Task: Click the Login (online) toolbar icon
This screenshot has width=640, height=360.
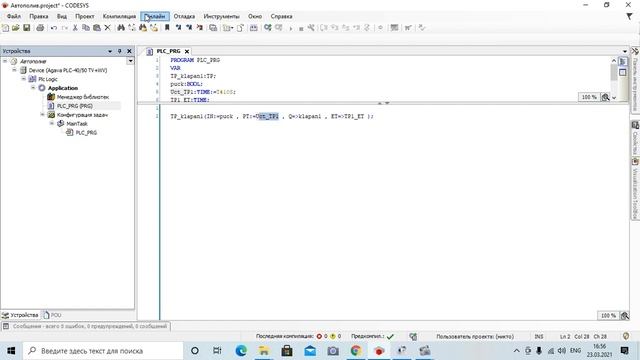Action: (267, 28)
